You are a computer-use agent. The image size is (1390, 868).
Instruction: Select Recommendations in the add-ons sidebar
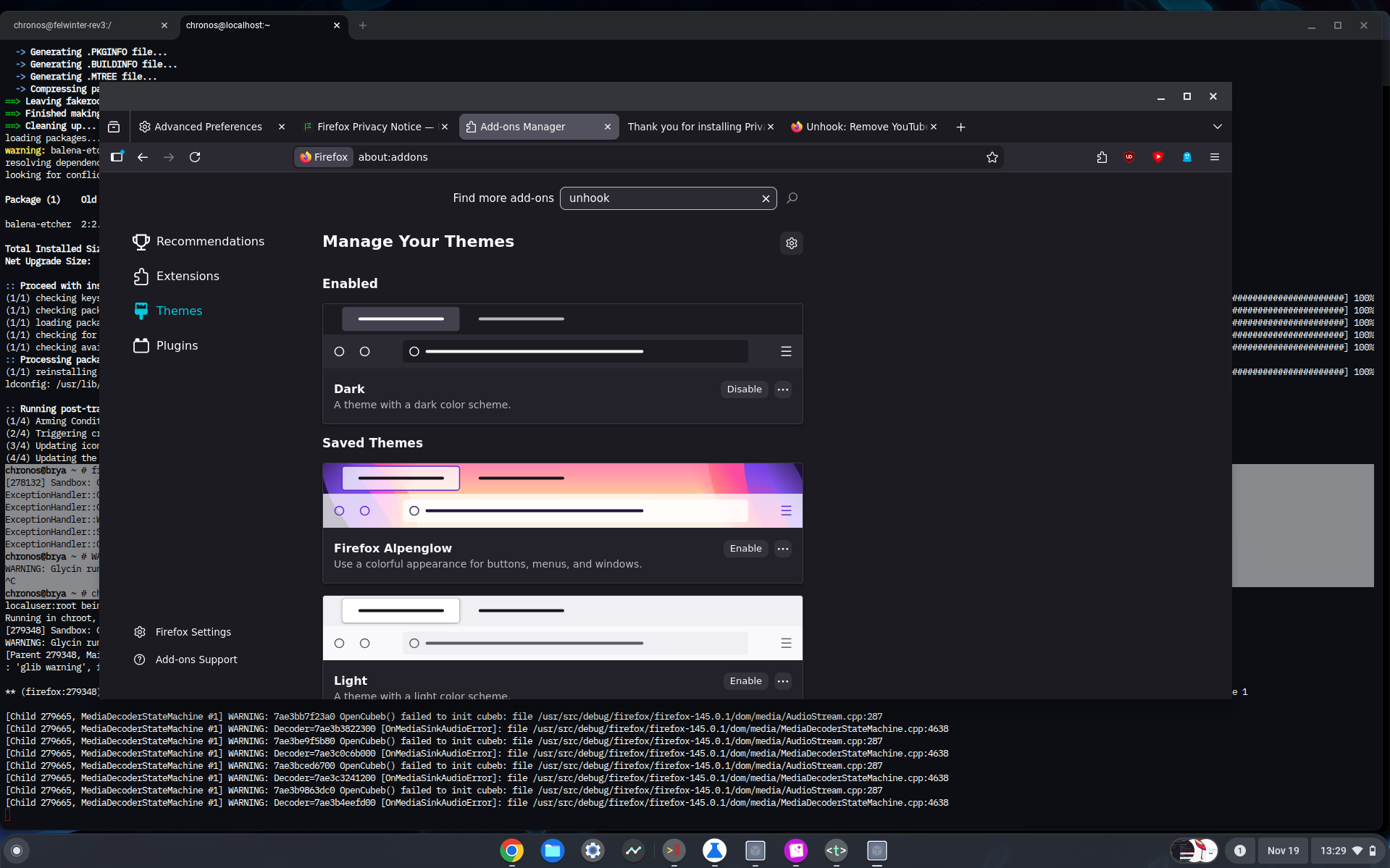tap(198, 242)
